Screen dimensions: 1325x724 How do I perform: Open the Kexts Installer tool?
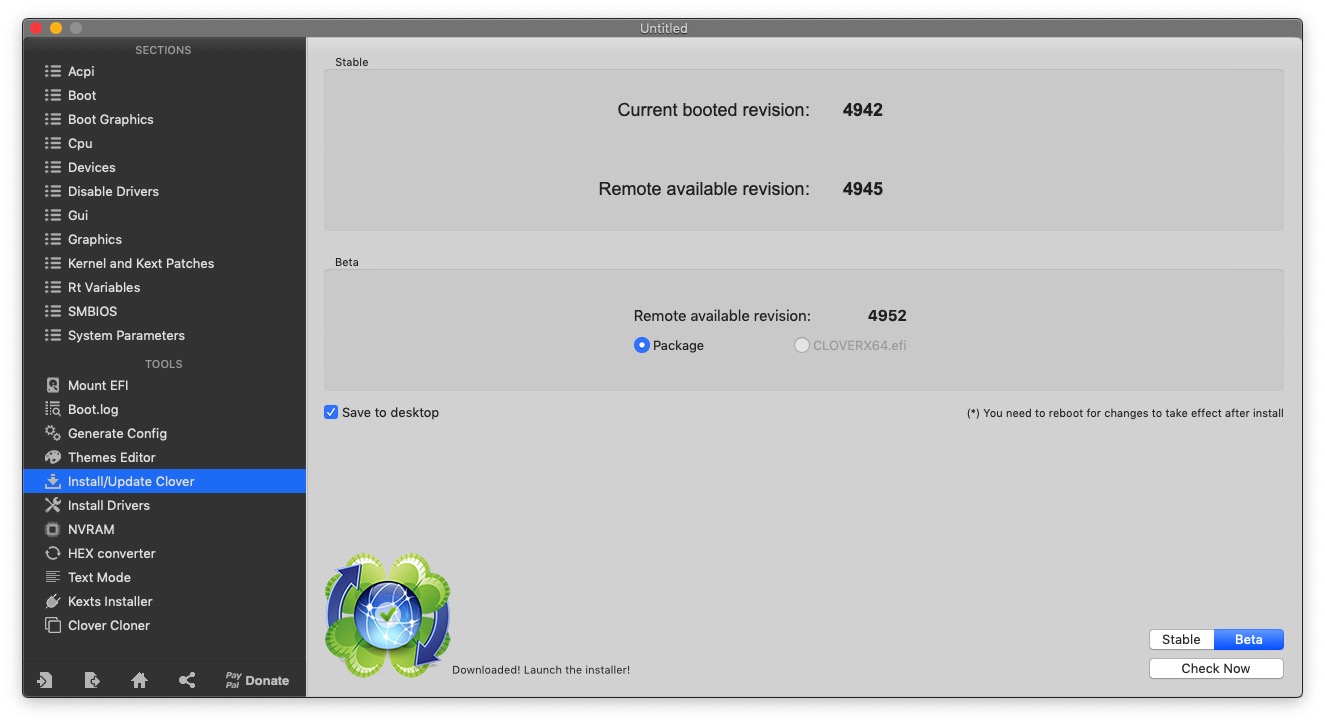pos(110,601)
